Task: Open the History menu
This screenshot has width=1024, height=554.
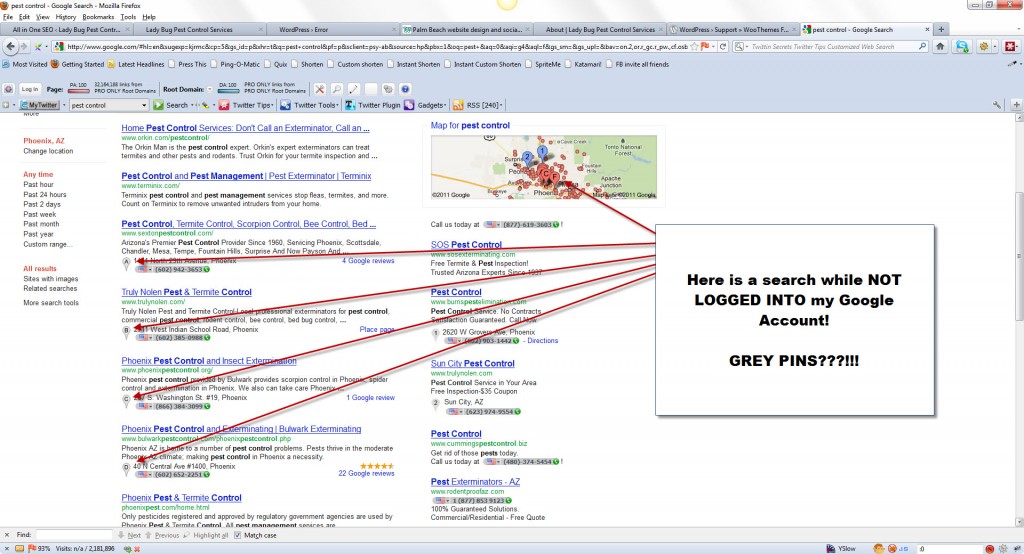Action: [65, 17]
